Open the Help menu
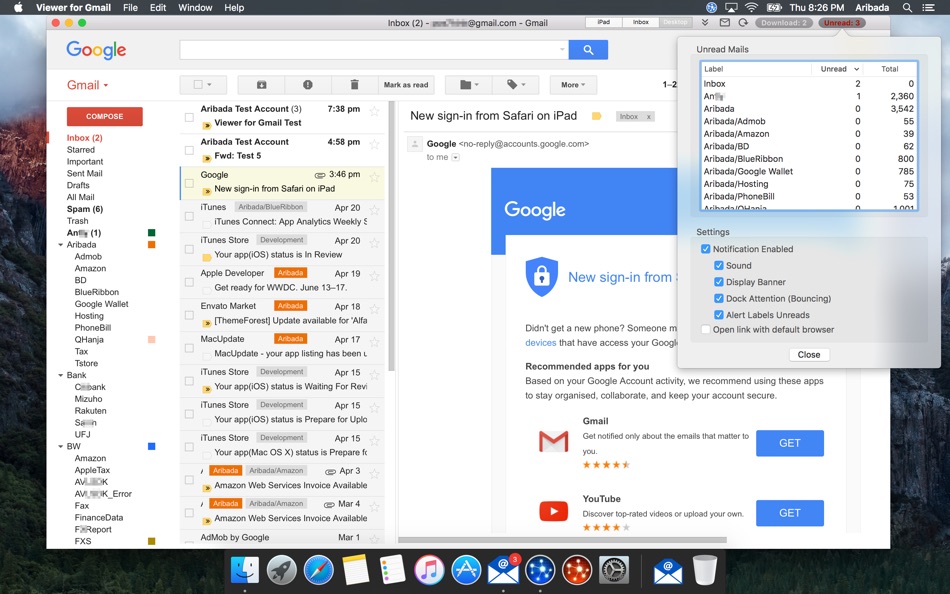The height and width of the screenshot is (594, 950). [x=234, y=8]
